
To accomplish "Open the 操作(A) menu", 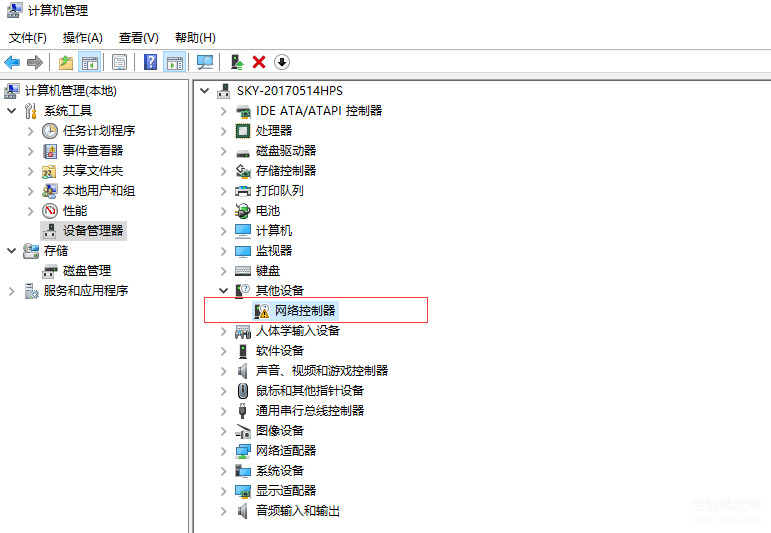I will pos(83,38).
